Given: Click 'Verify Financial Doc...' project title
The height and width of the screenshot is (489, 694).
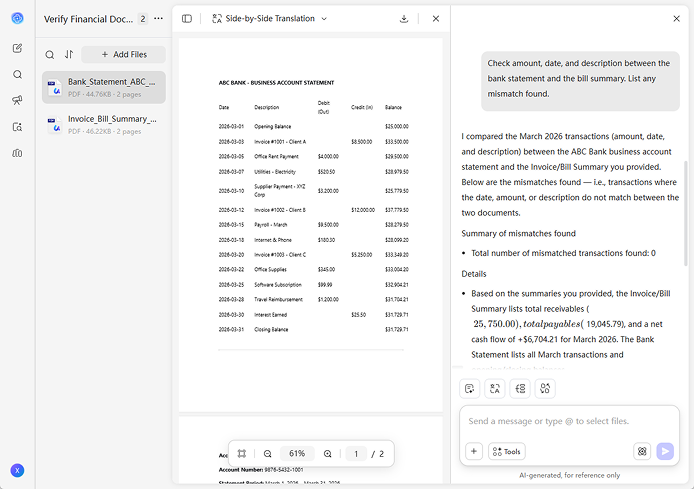Looking at the screenshot, I should (88, 19).
